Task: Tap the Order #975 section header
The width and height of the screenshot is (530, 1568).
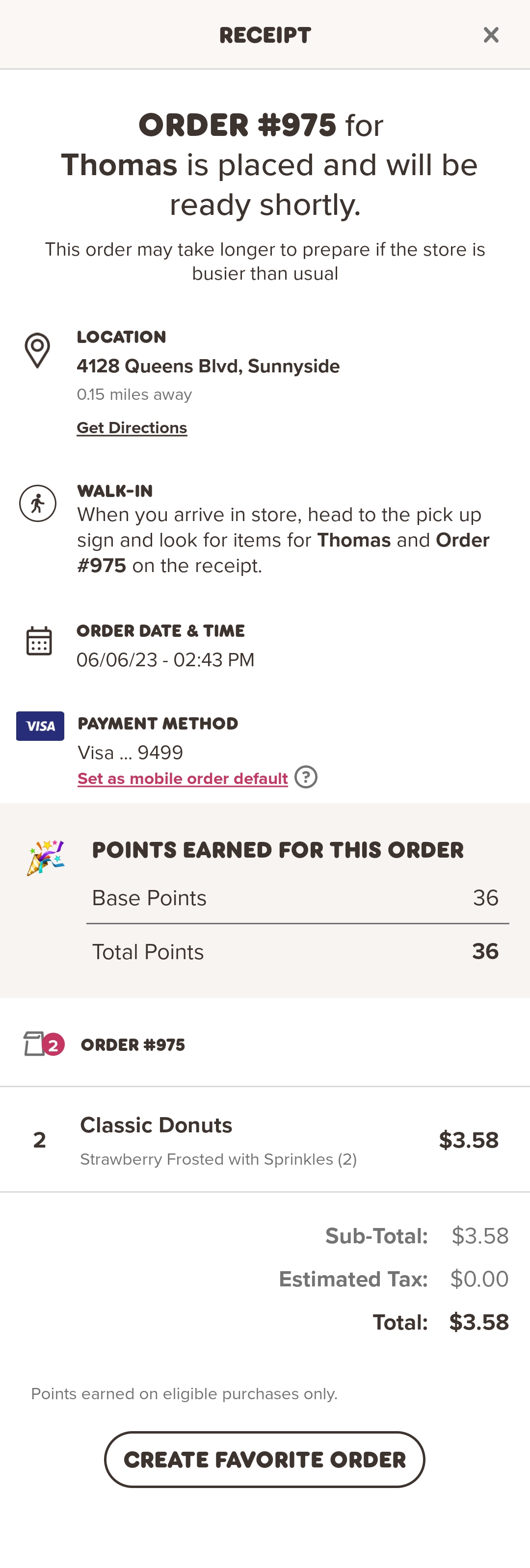Action: coord(133,1045)
